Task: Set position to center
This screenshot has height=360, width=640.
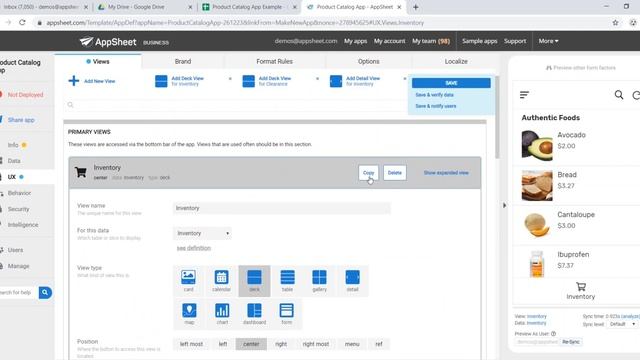Action: click(x=251, y=344)
